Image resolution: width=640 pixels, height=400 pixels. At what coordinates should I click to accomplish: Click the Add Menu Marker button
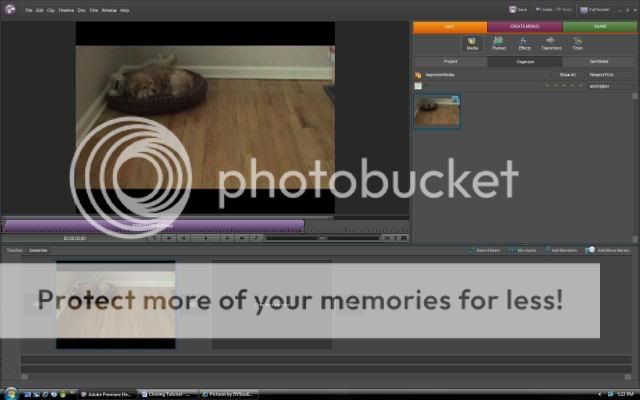(607, 250)
